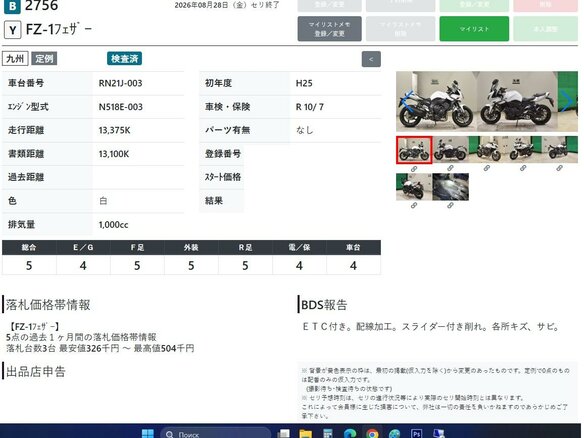Viewport: 584px width, 438px height.
Task: Open the Windows Start menu
Action: click(148, 434)
